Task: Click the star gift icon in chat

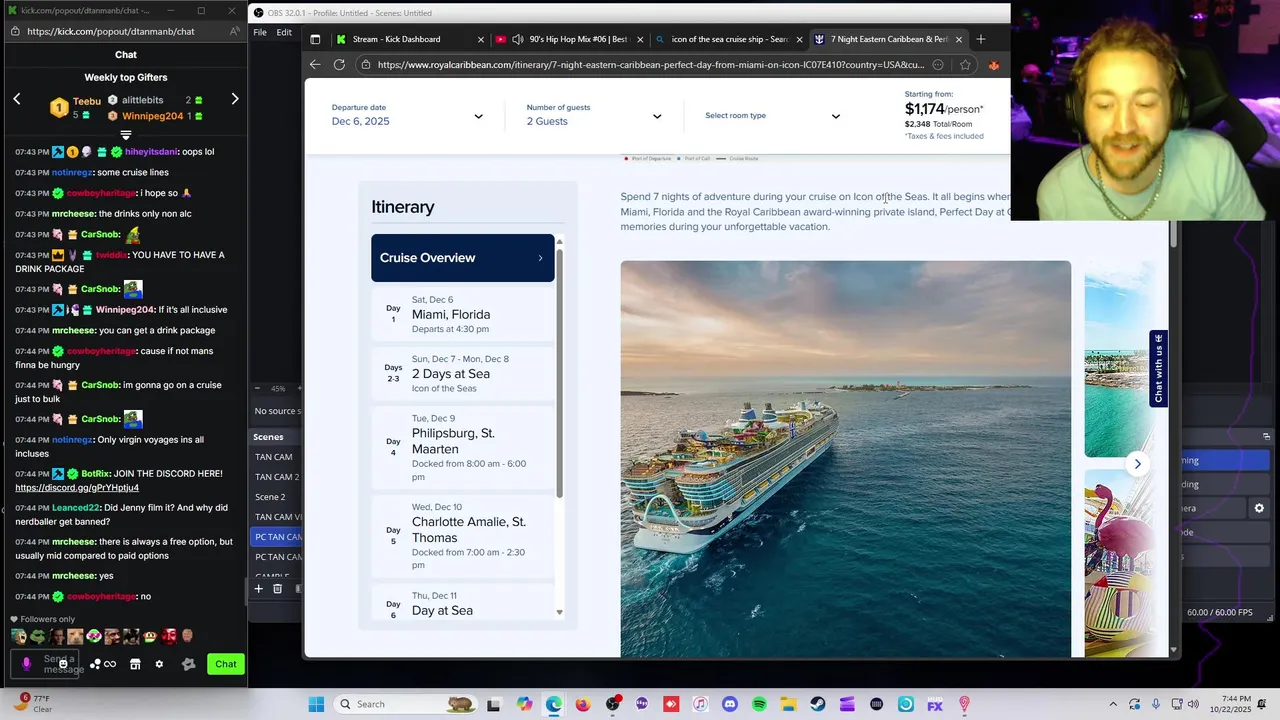Action: pyautogui.click(x=188, y=664)
